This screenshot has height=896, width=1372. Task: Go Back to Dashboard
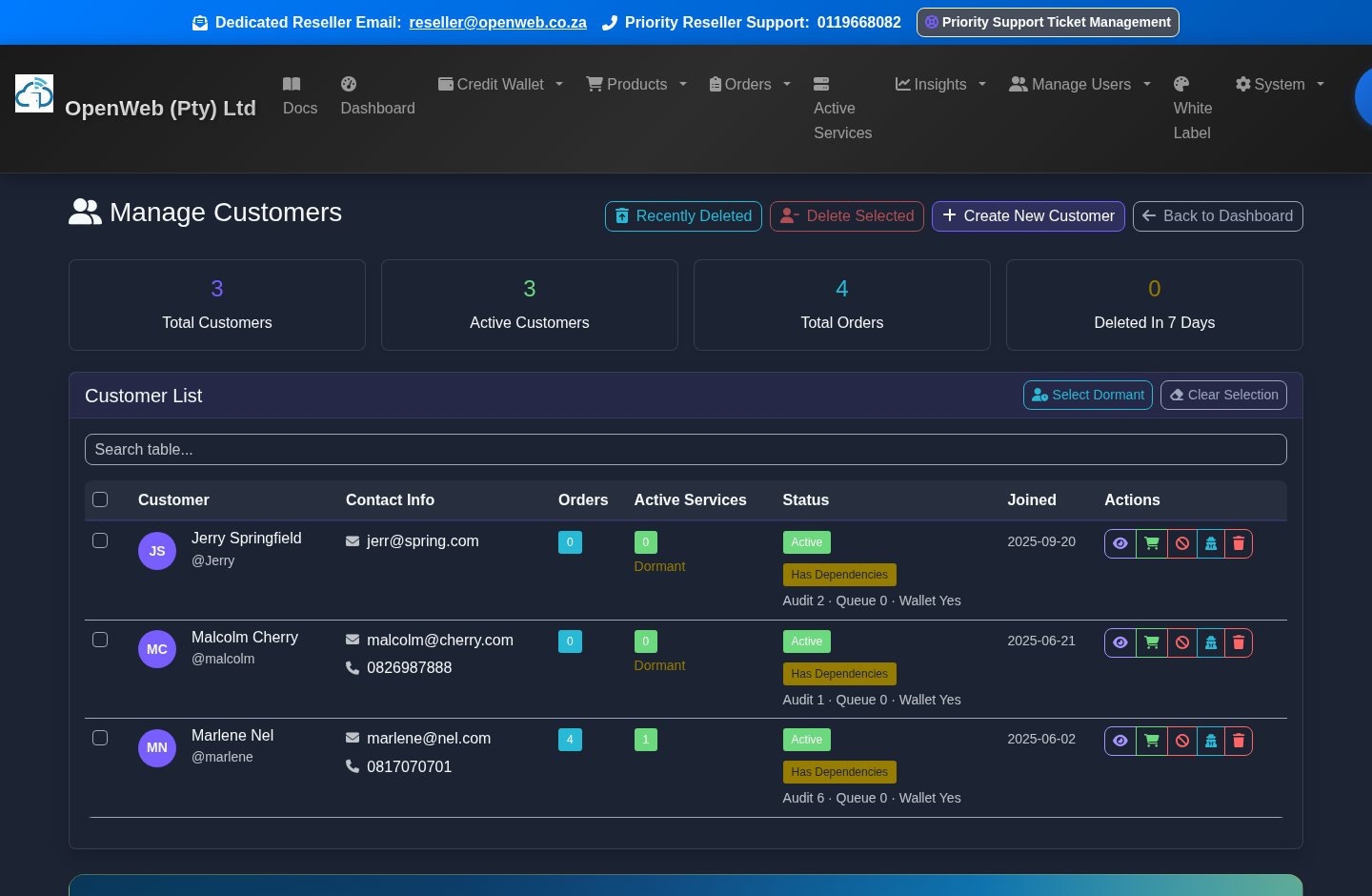pyautogui.click(x=1218, y=216)
